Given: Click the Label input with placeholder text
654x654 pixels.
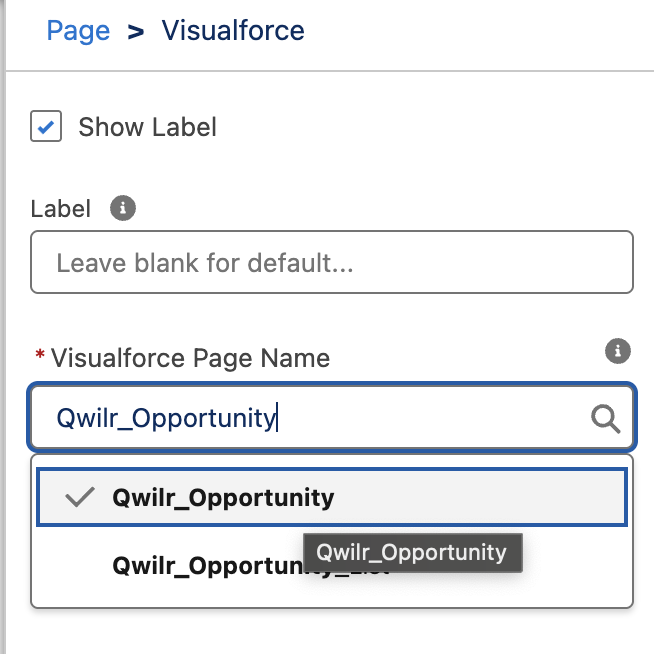Looking at the screenshot, I should [x=332, y=262].
